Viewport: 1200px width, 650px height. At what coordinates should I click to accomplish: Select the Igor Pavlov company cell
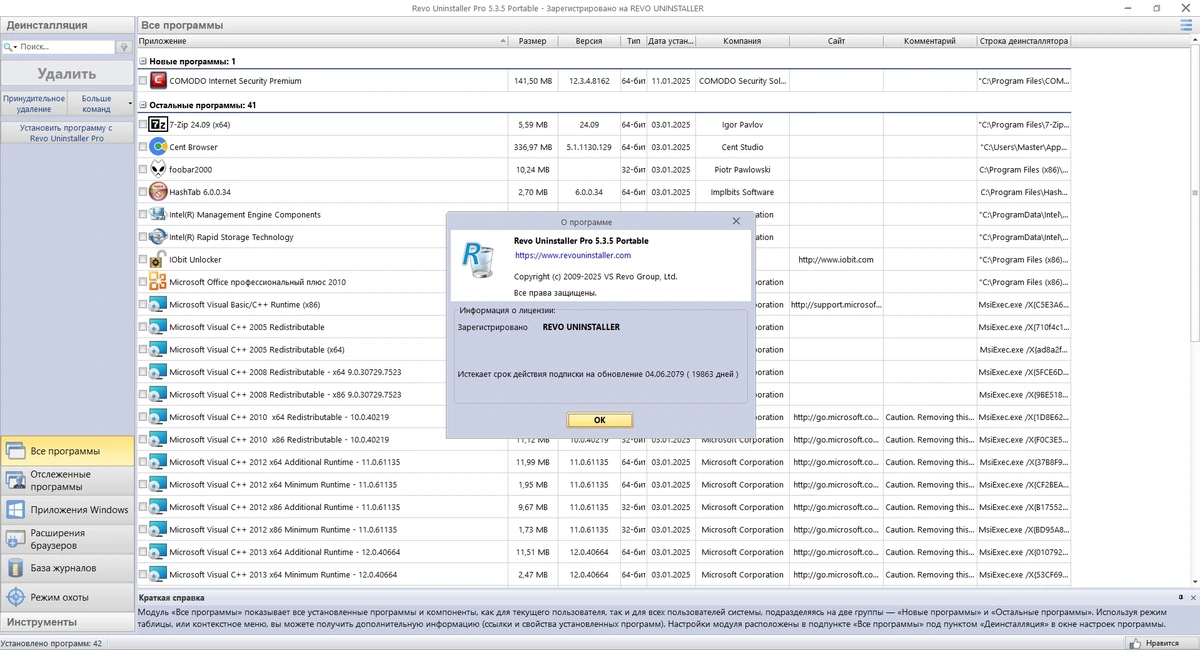[742, 125]
